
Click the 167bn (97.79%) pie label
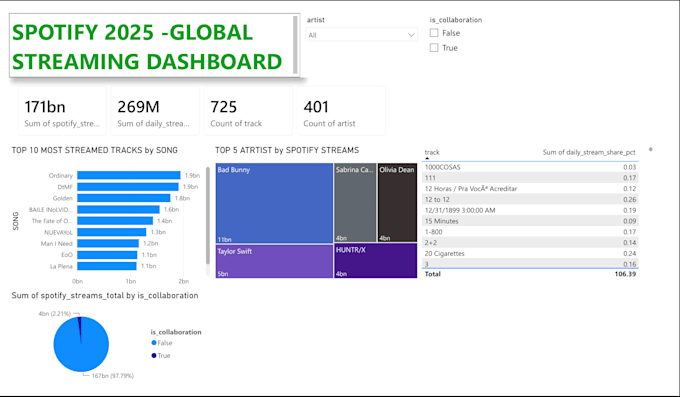pyautogui.click(x=113, y=376)
